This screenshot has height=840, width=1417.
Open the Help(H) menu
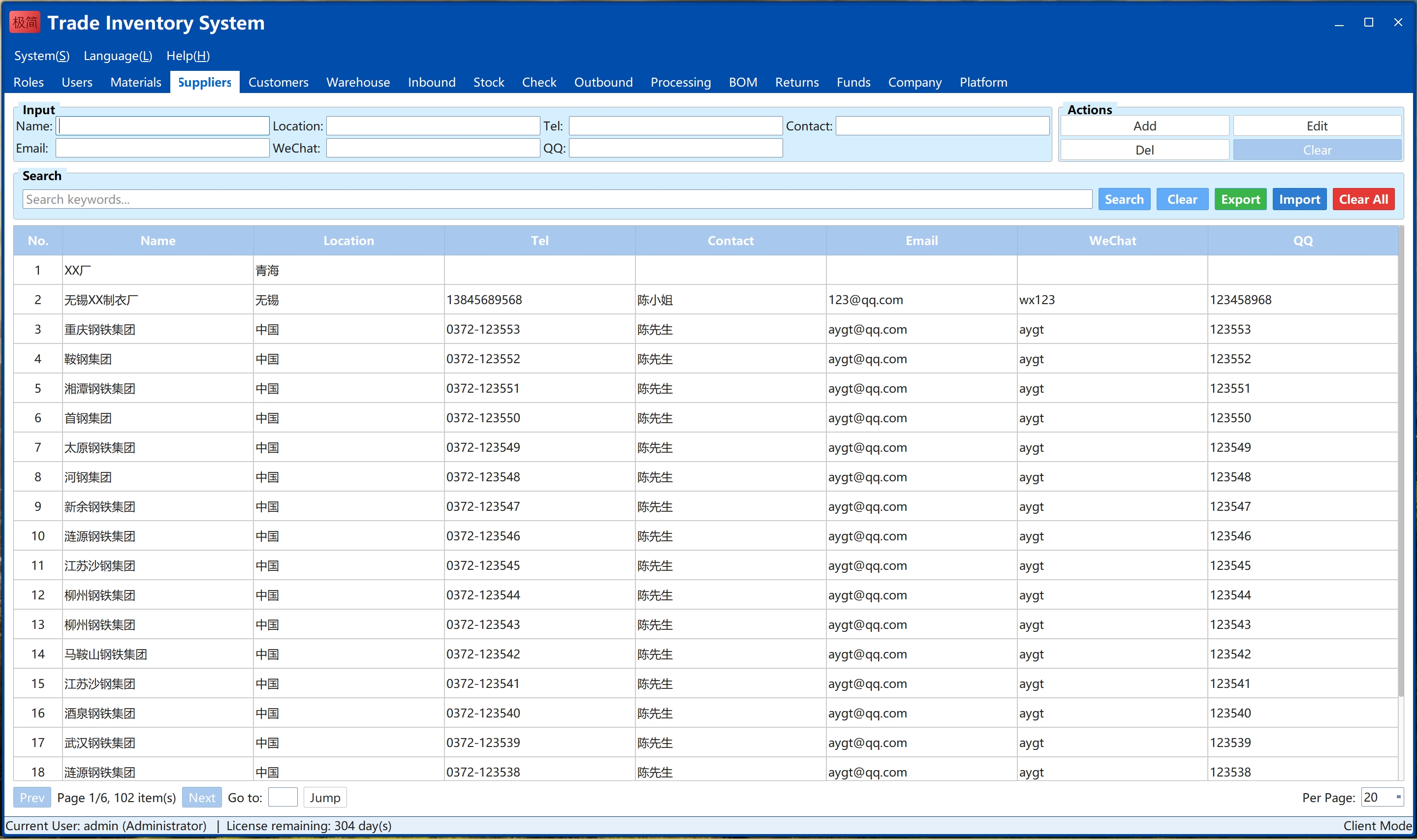pyautogui.click(x=188, y=56)
